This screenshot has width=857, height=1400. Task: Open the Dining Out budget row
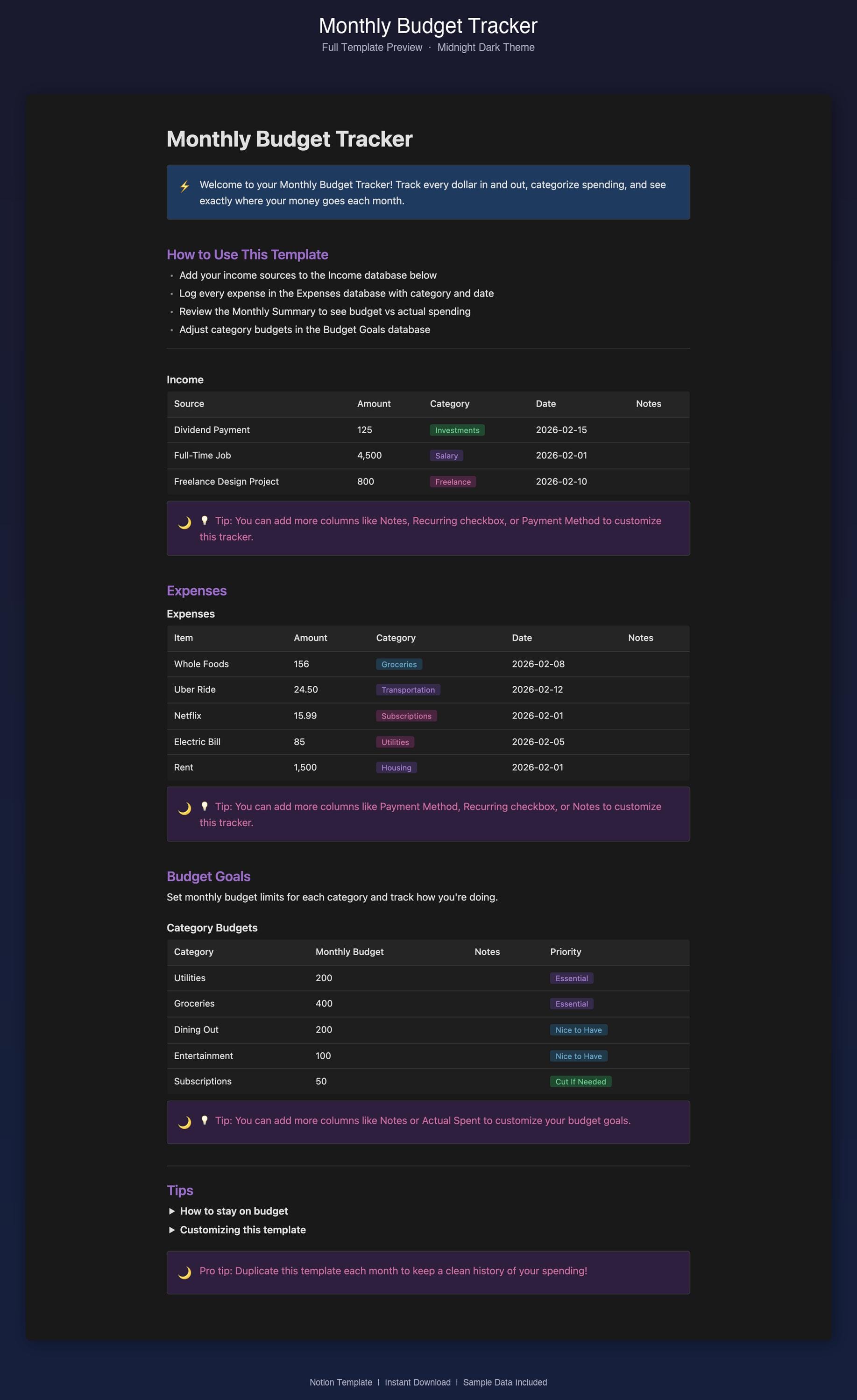(428, 1030)
